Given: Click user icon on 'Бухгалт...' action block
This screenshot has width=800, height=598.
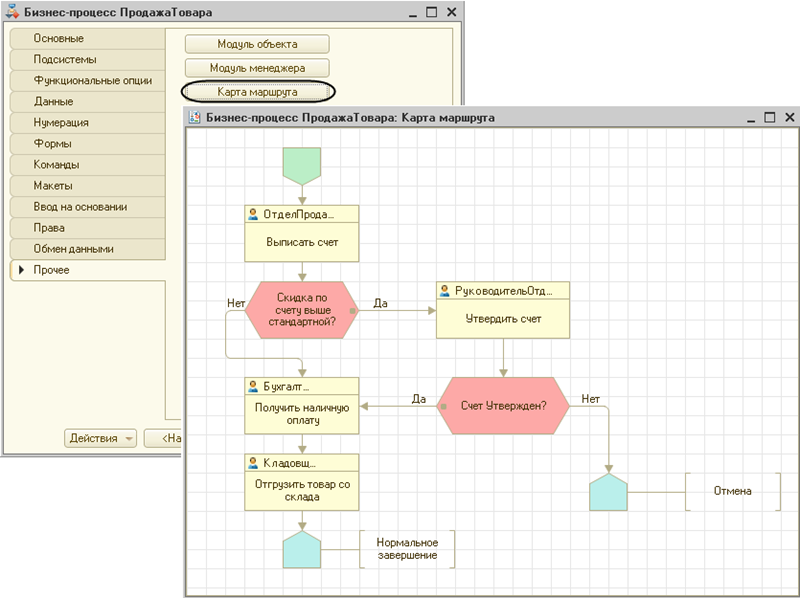Looking at the screenshot, I should [x=253, y=386].
